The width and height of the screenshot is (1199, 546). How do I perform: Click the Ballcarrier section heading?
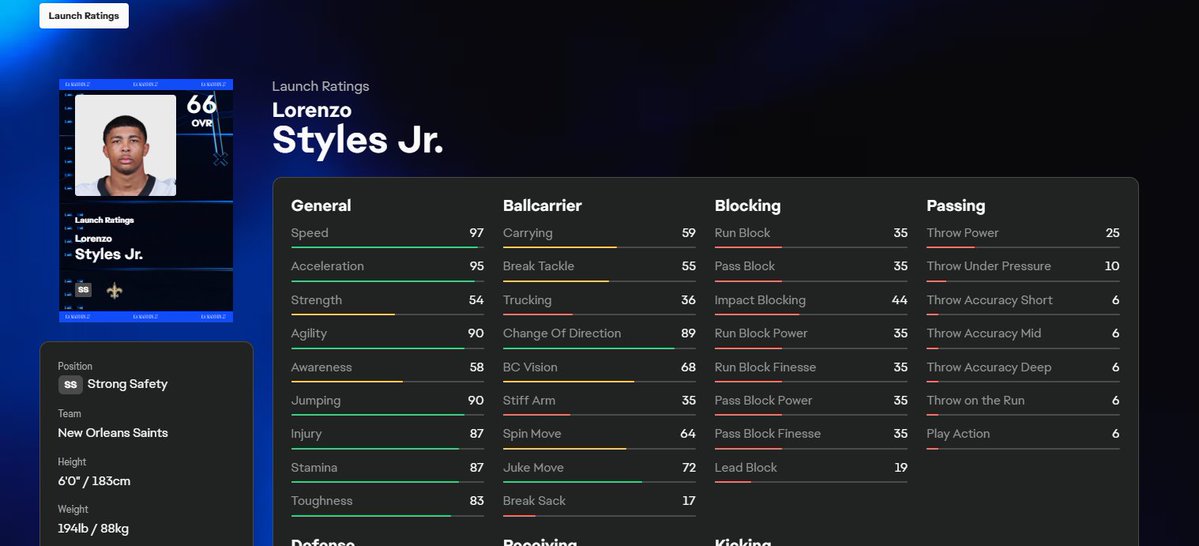point(542,206)
